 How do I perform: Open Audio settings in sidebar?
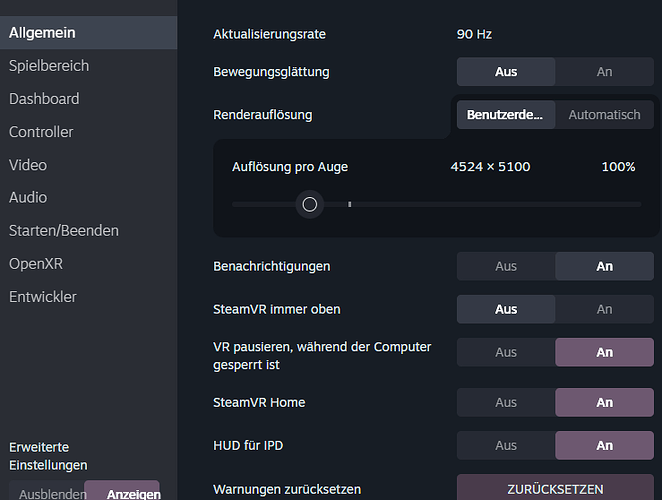(x=88, y=198)
